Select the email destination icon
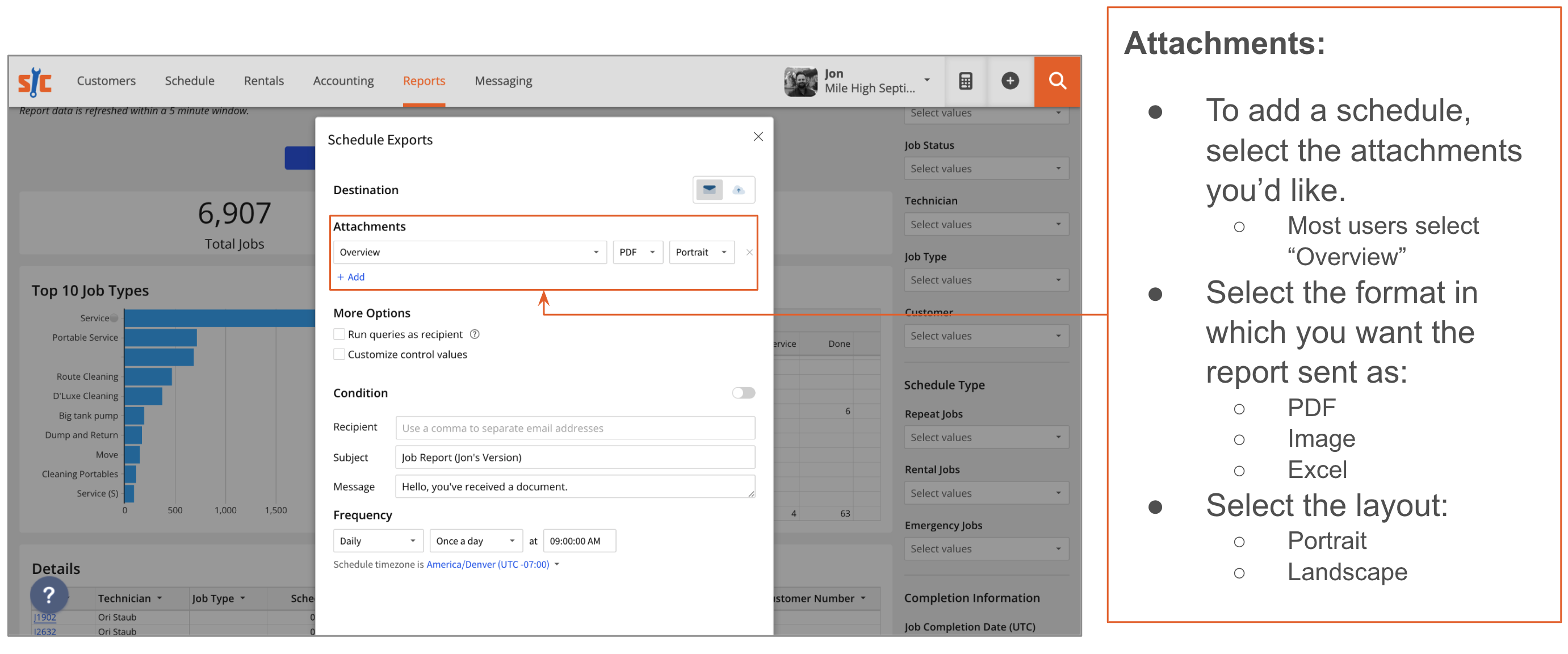This screenshot has width=1568, height=654. coord(709,190)
